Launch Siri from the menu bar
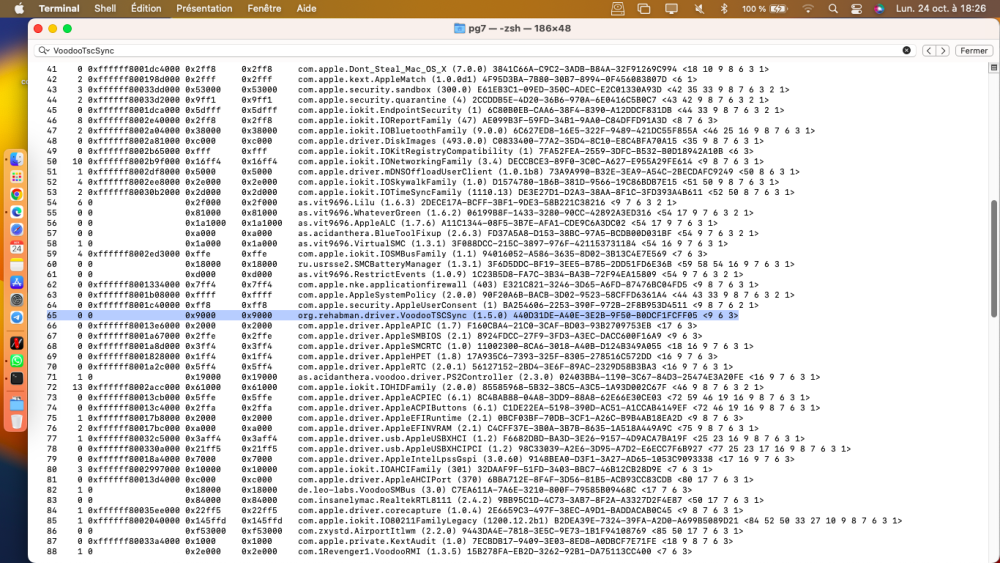The height and width of the screenshot is (563, 1000). pyautogui.click(x=879, y=8)
